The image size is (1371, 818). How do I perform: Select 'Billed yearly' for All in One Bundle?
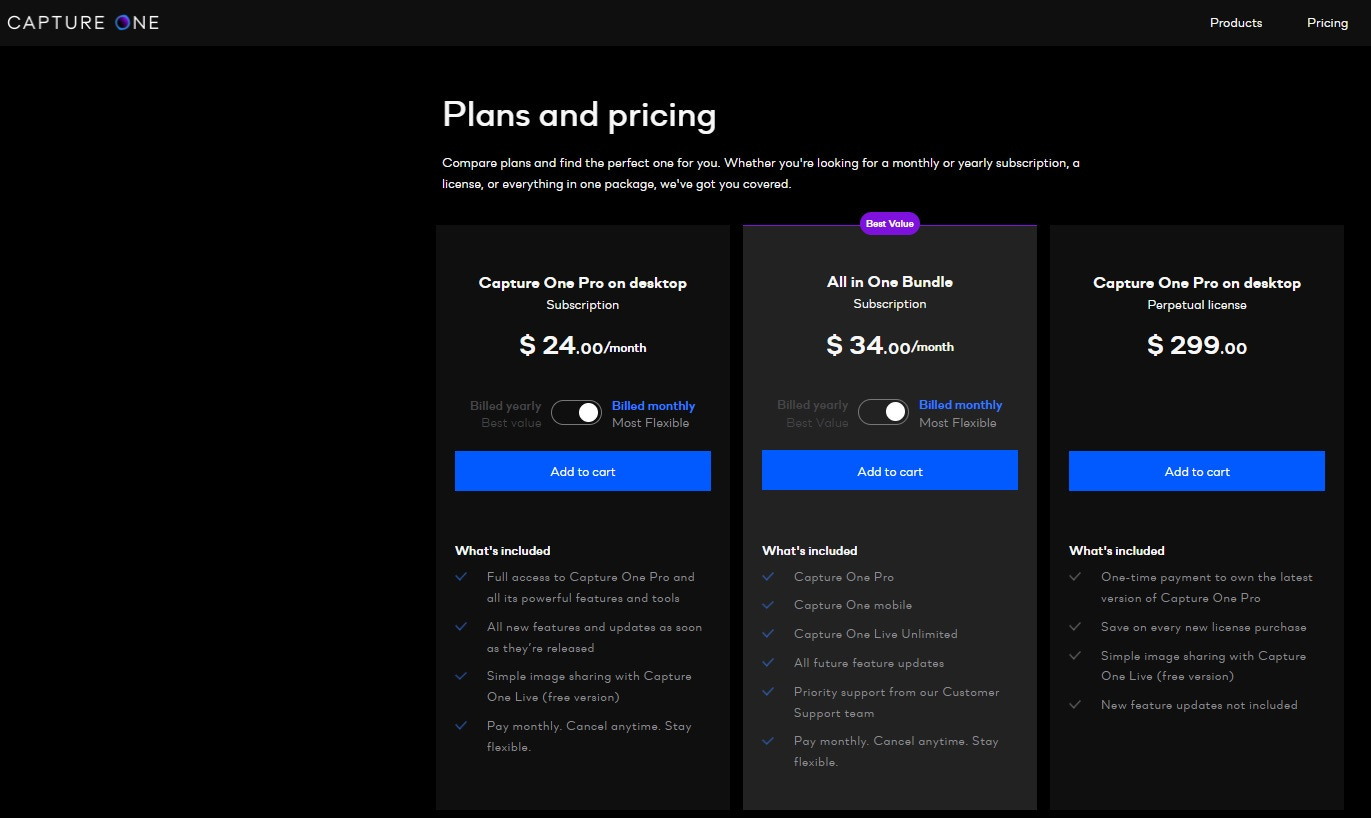812,405
